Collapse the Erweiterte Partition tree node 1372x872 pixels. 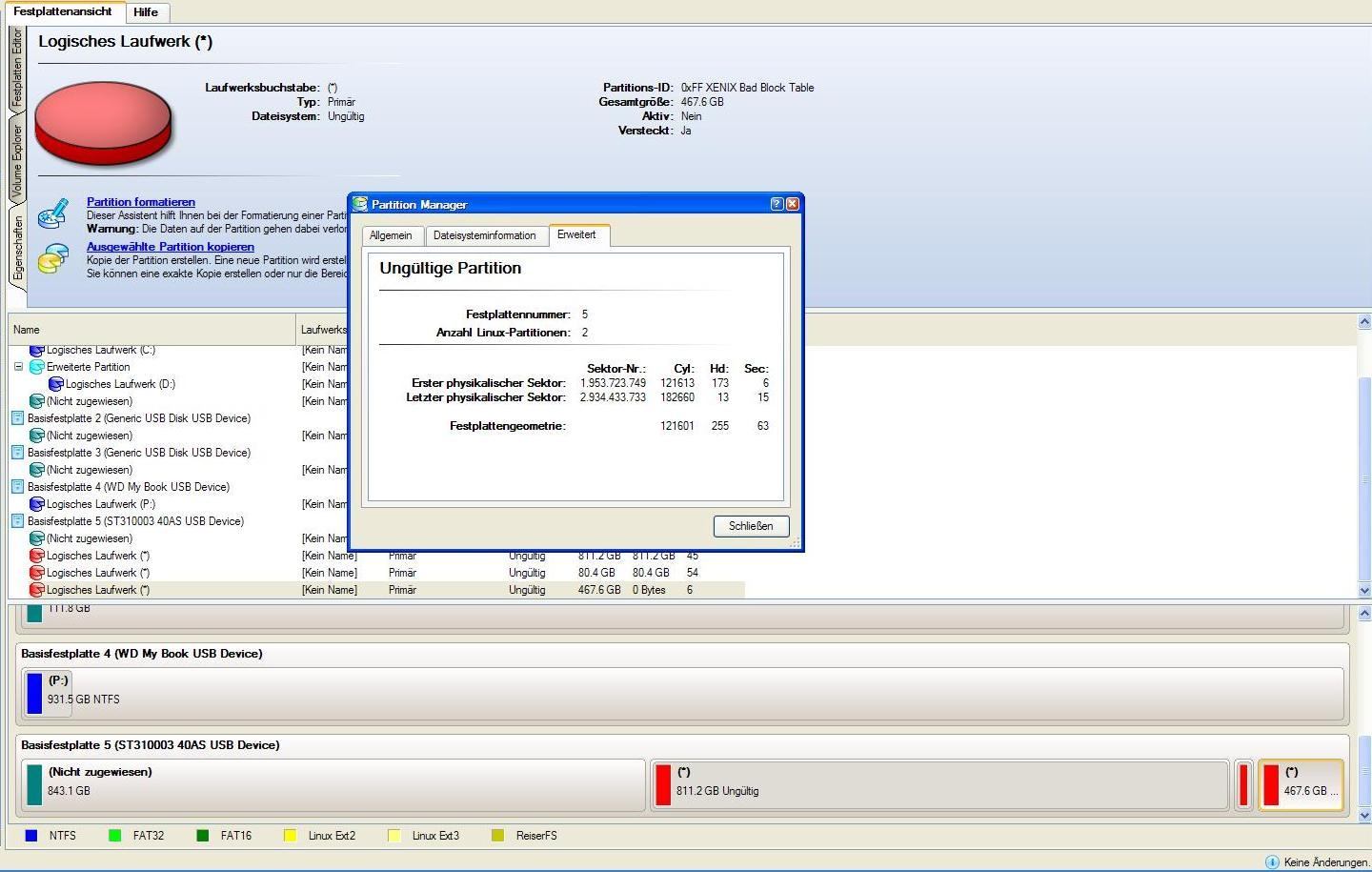tap(18, 367)
